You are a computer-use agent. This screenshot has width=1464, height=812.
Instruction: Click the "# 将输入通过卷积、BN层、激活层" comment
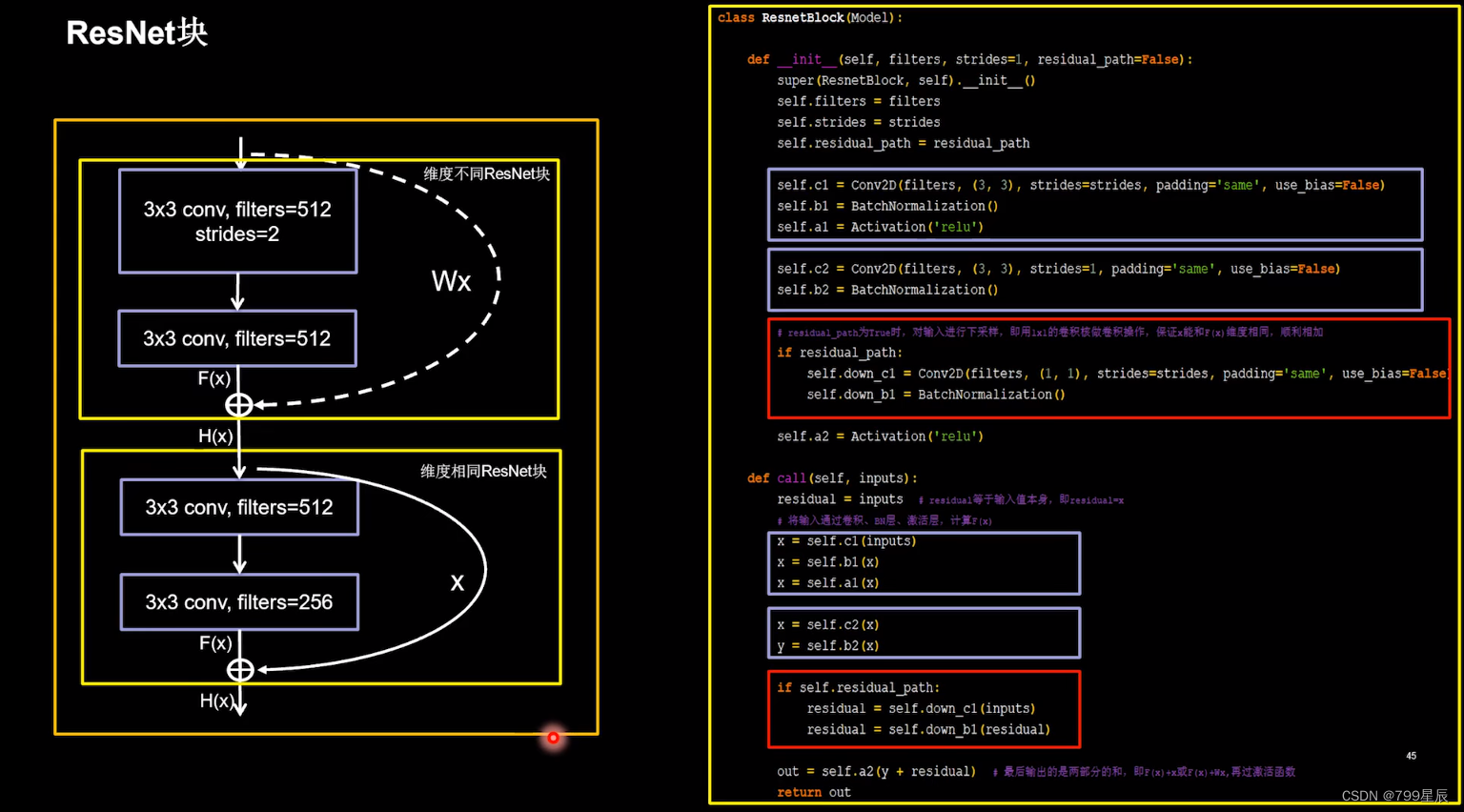[x=884, y=520]
